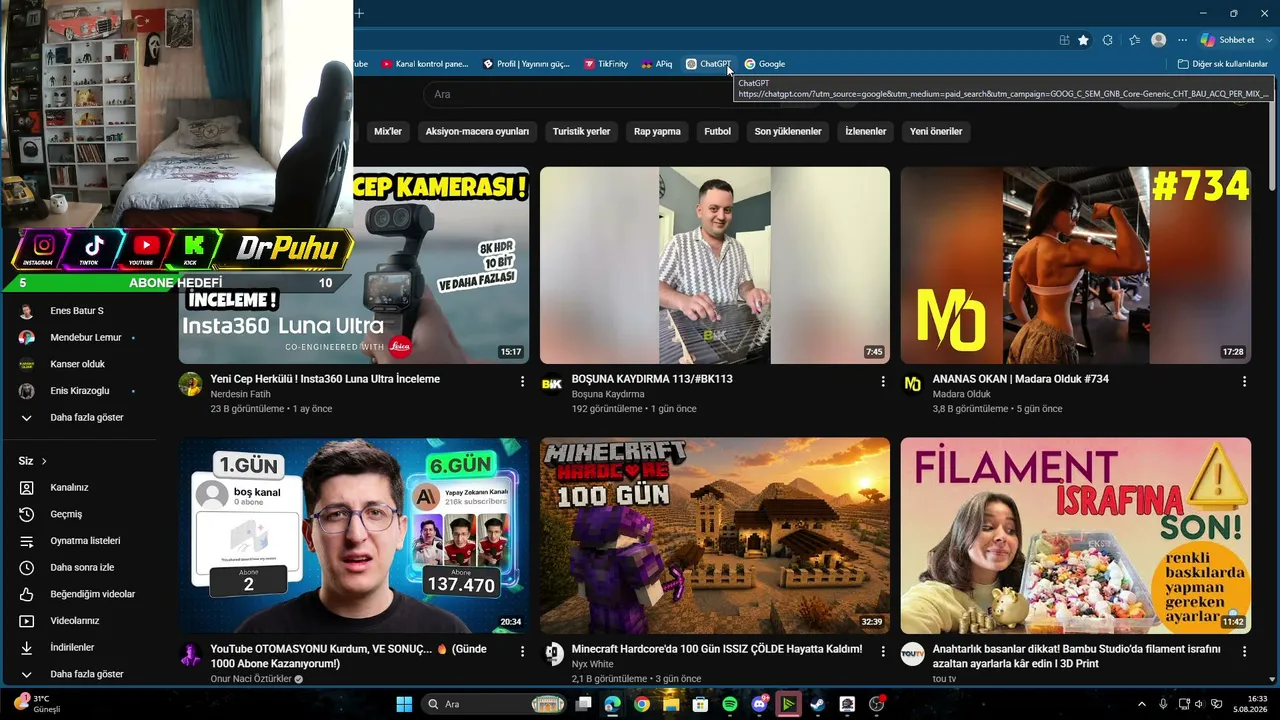Open Nyx White channel avatar
Image resolution: width=1280 pixels, height=720 pixels.
click(552, 654)
